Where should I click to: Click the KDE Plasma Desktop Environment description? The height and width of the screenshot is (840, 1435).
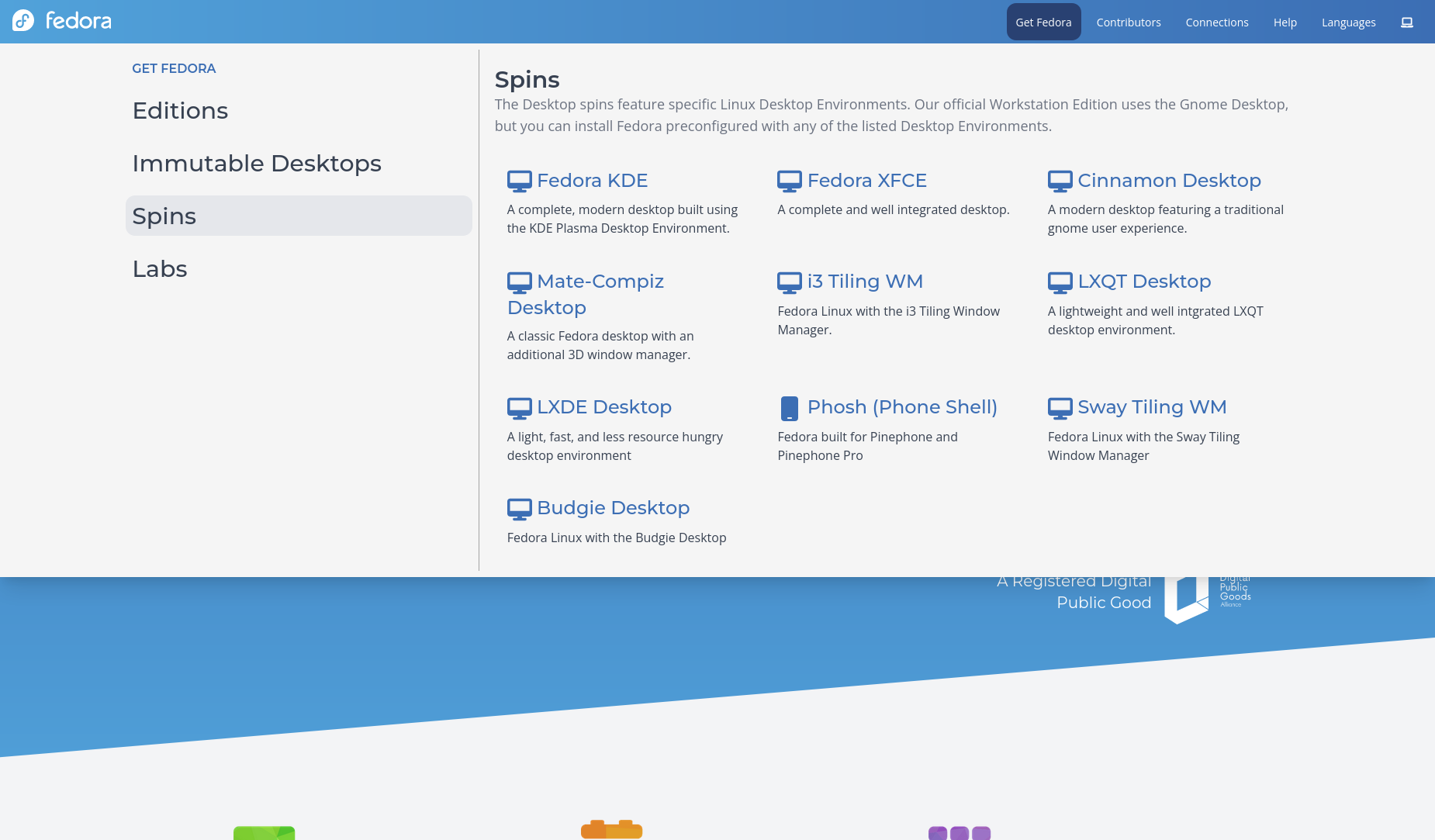(x=622, y=219)
